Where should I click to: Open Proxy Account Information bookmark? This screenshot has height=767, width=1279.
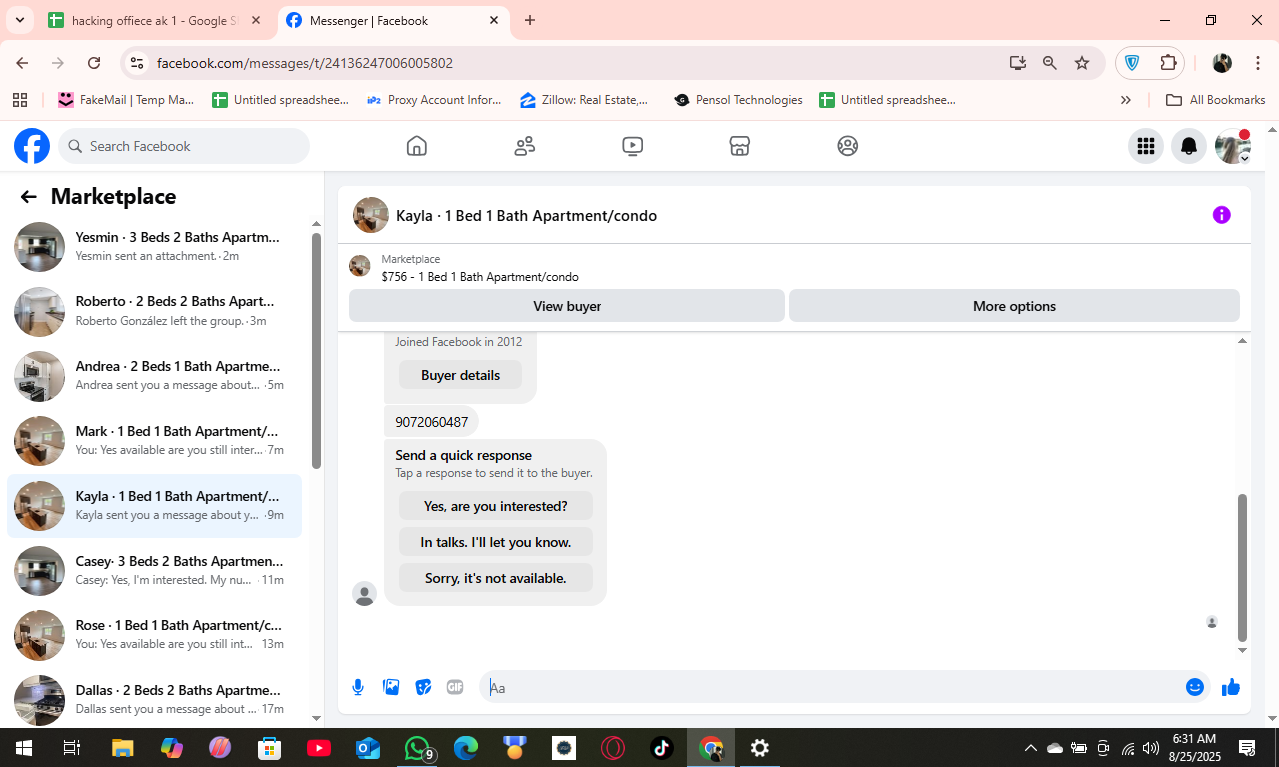[x=434, y=100]
